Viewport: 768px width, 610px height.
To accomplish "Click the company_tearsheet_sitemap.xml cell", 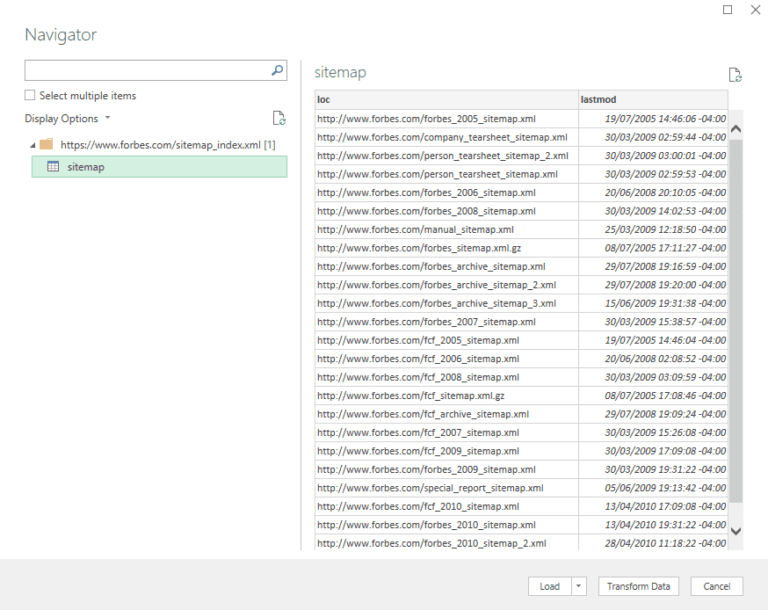I will [446, 137].
